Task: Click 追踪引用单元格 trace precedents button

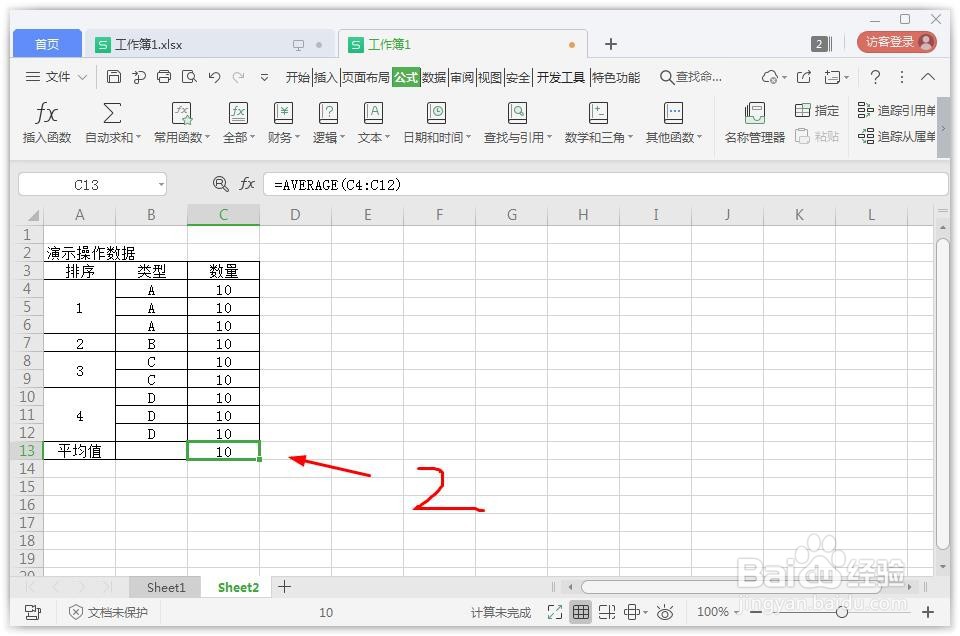Action: pos(897,110)
